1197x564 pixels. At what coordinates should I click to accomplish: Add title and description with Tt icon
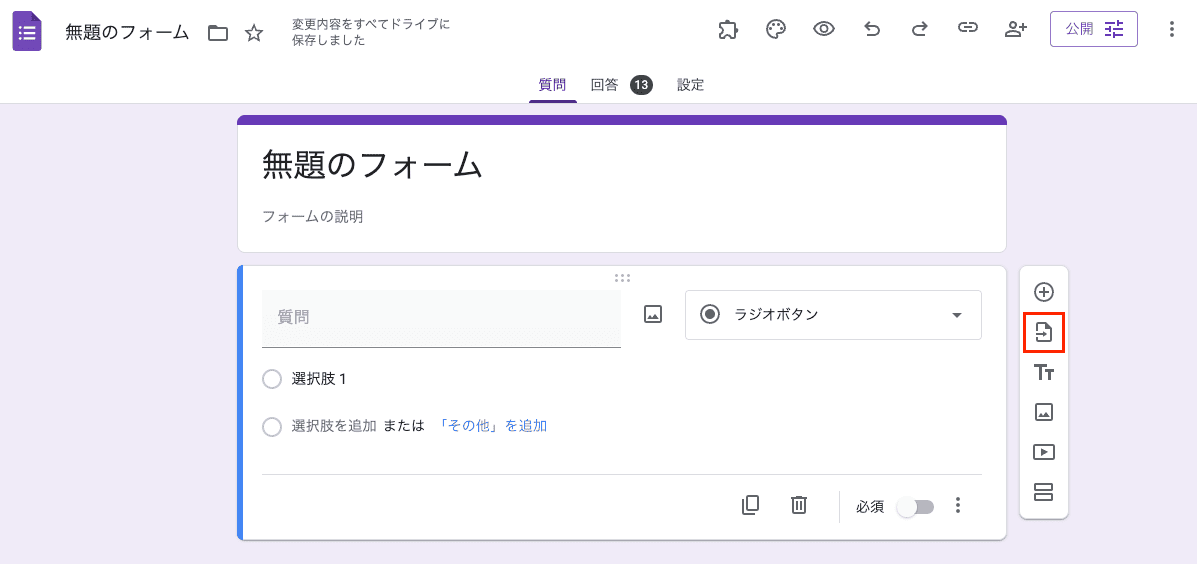pos(1044,372)
